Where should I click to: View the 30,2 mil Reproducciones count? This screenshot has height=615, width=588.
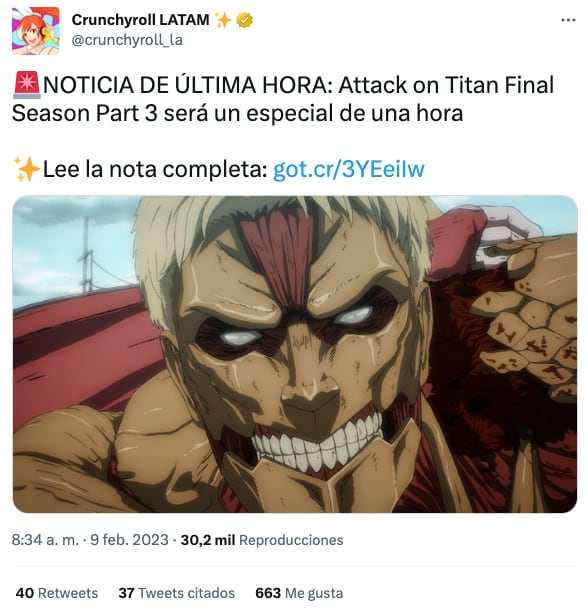coord(262,540)
